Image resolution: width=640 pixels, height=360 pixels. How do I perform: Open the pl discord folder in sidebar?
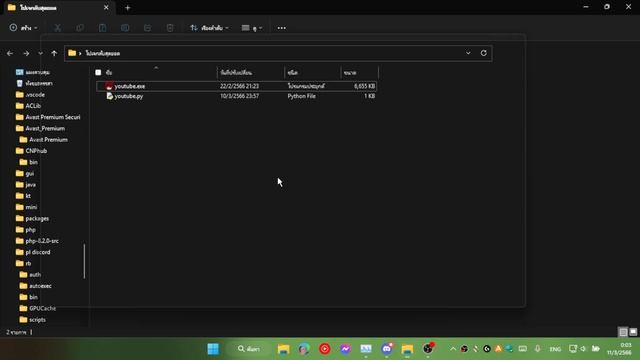pos(33,252)
